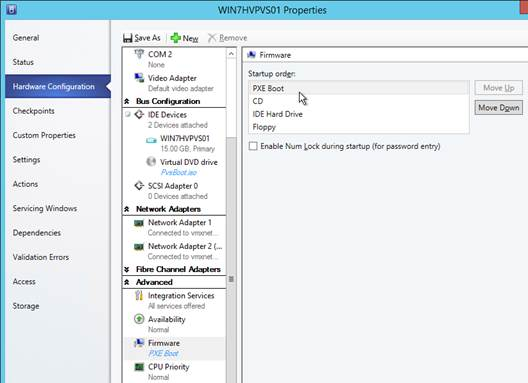The image size is (528, 383).
Task: Enable Num Lock during startup checkbox
Action: 253,146
